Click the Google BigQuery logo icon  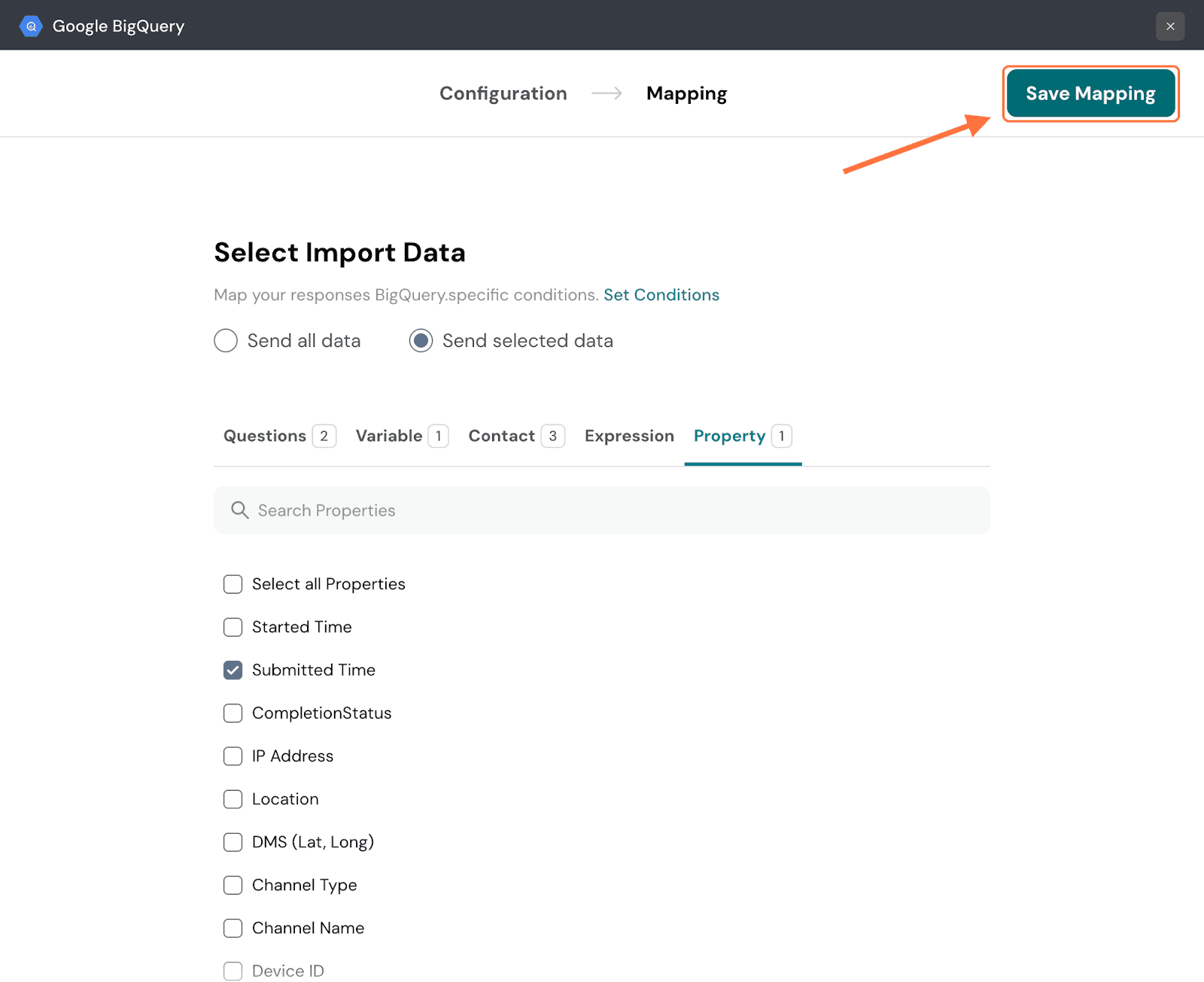point(31,26)
